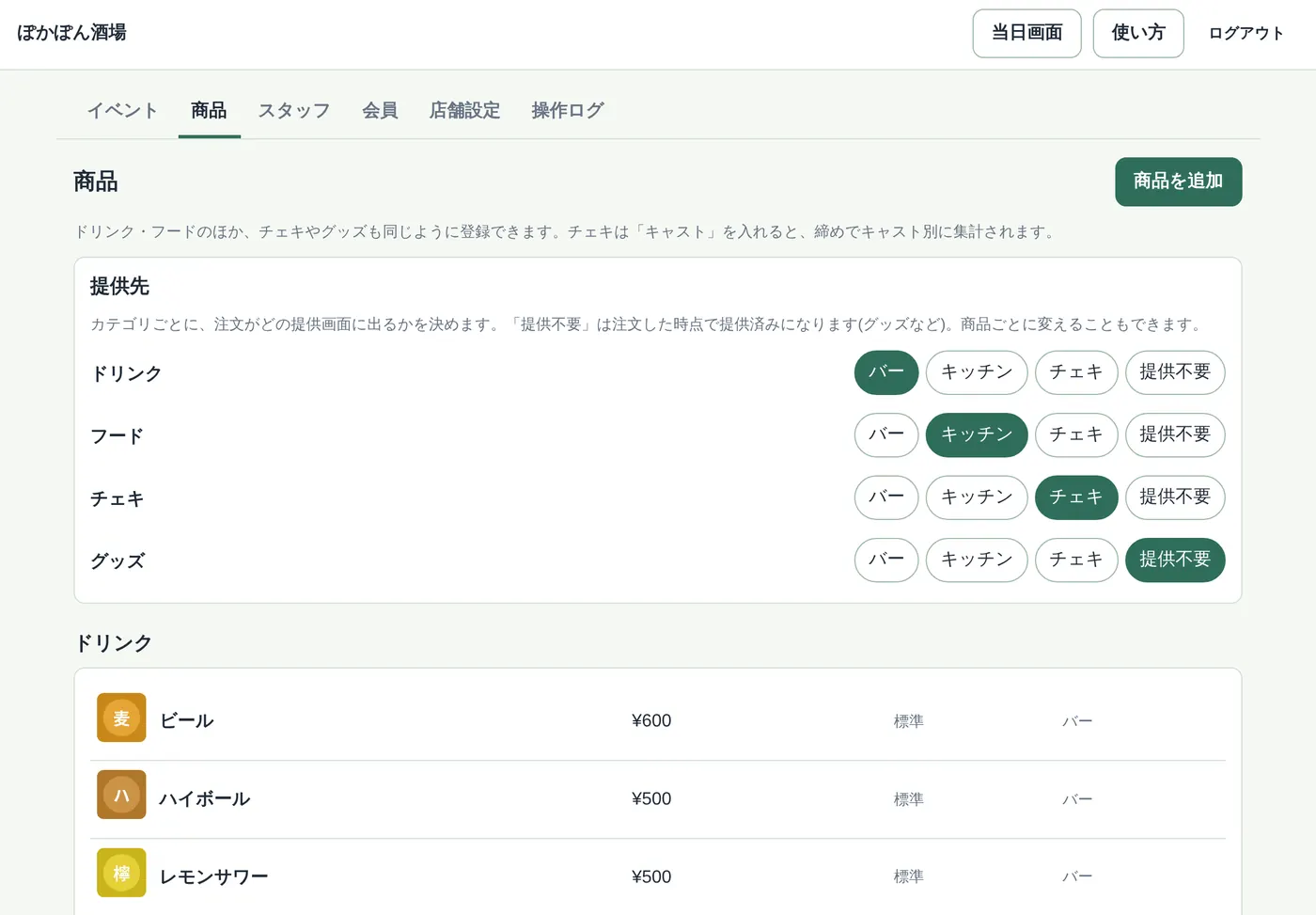View the 操作ログ tab
This screenshot has height=915, width=1316.
pos(568,111)
